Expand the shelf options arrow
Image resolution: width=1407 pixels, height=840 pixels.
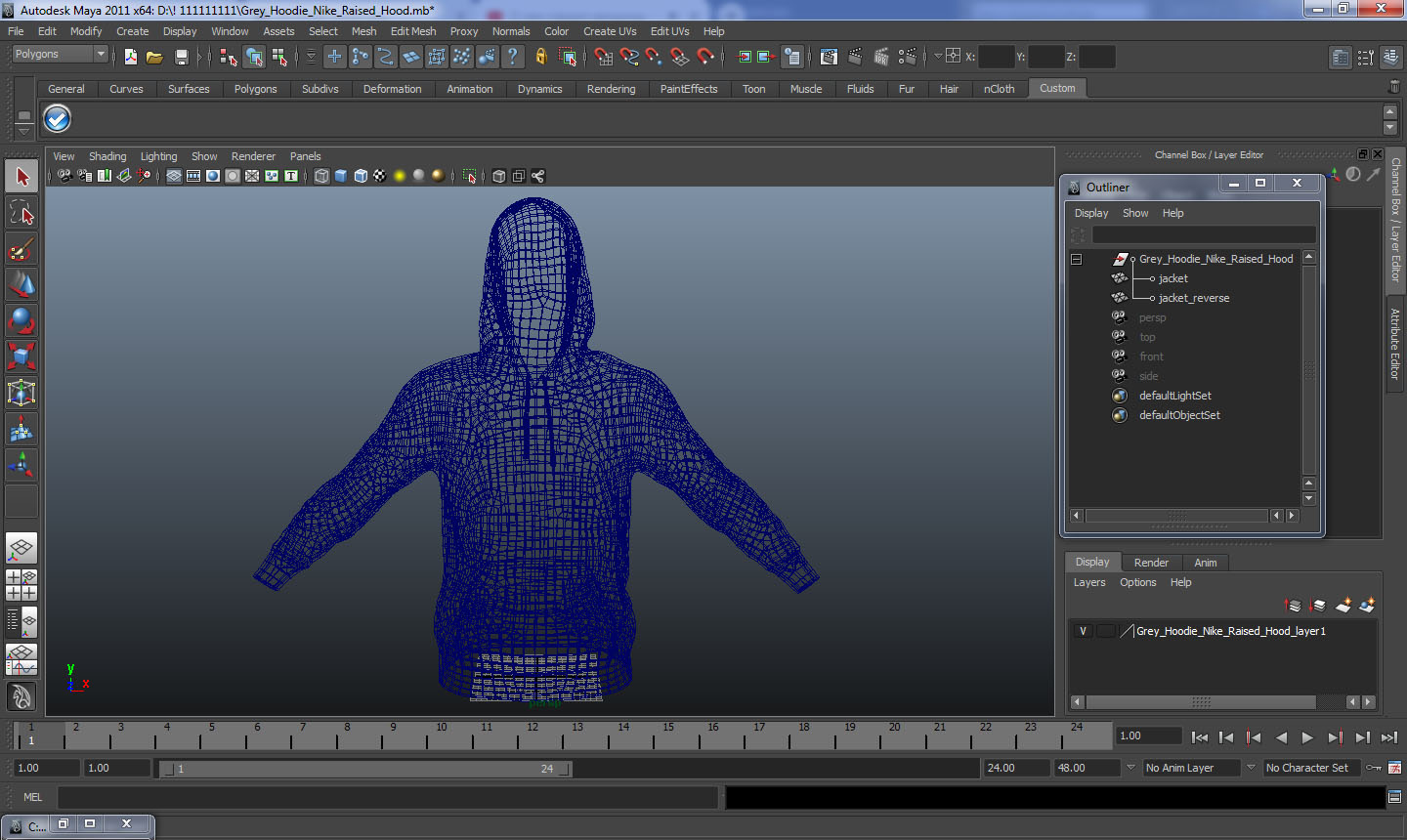(x=23, y=130)
